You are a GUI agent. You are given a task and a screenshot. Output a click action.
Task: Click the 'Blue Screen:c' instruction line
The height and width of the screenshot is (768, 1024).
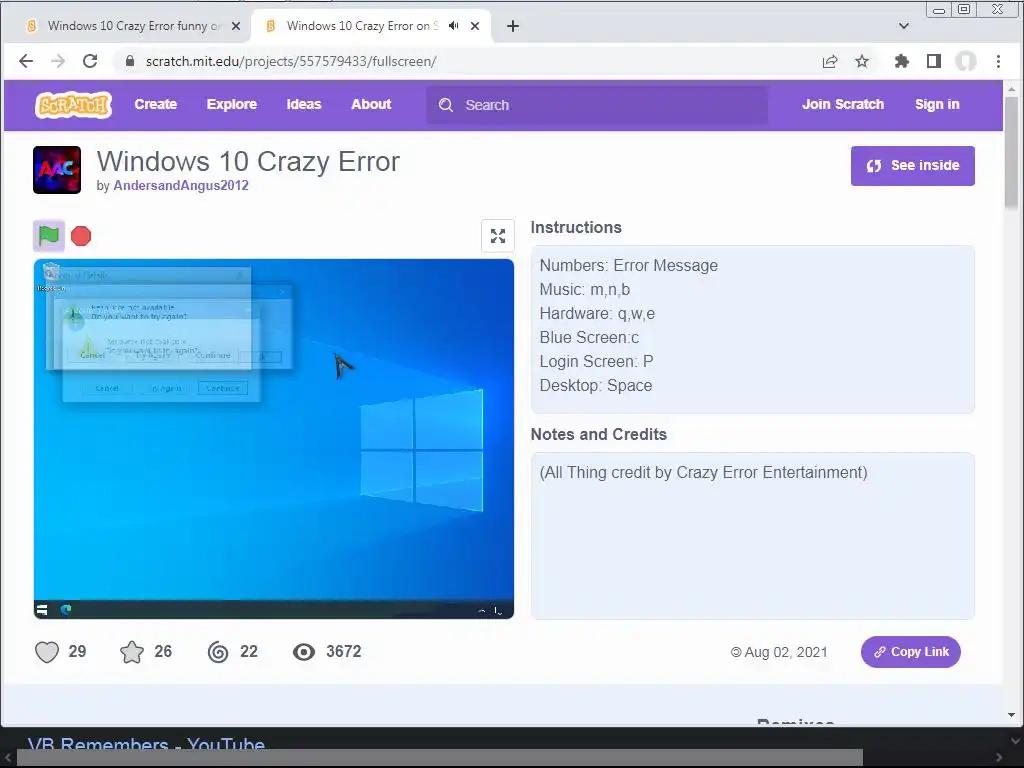589,338
